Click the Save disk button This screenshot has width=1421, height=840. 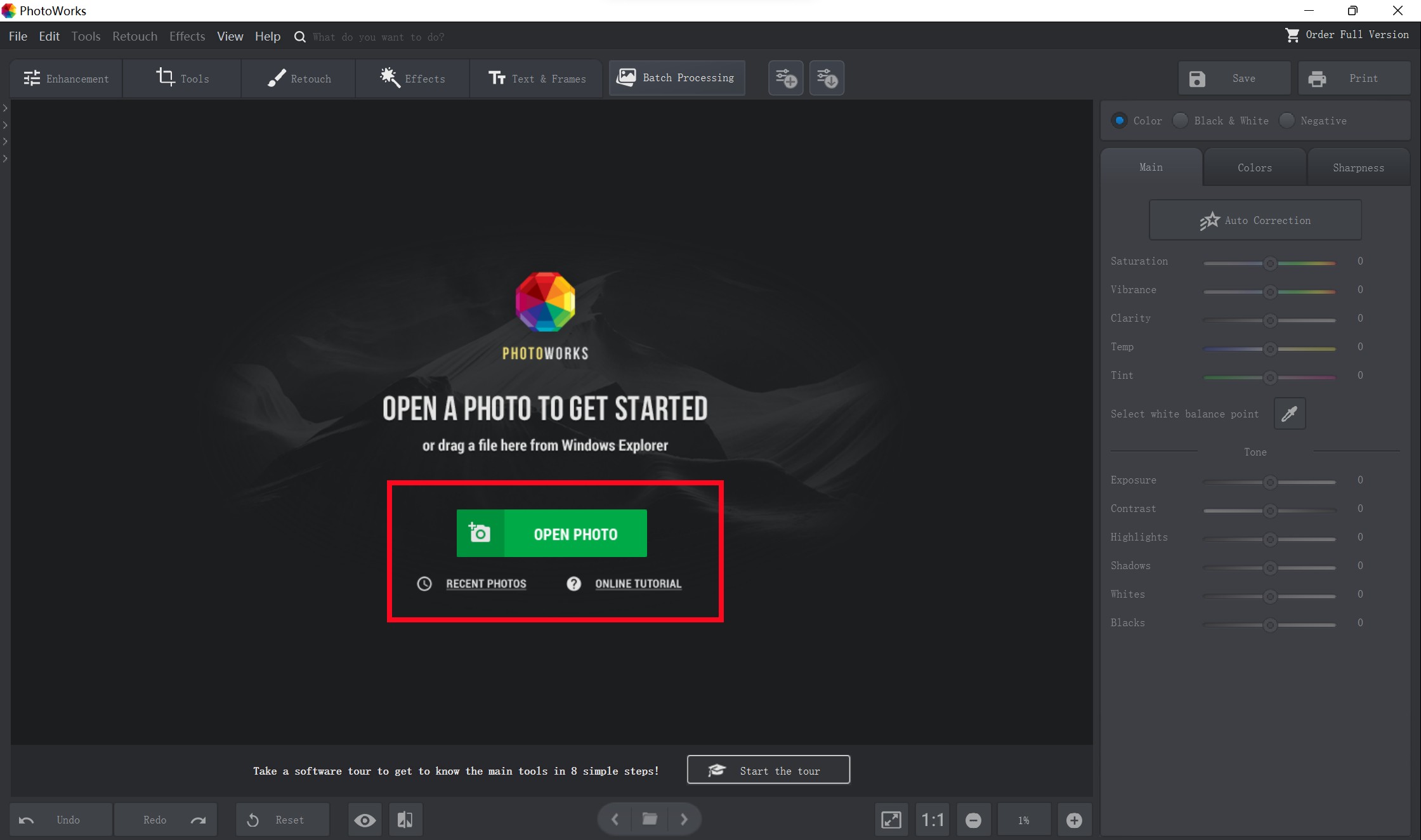(1234, 79)
